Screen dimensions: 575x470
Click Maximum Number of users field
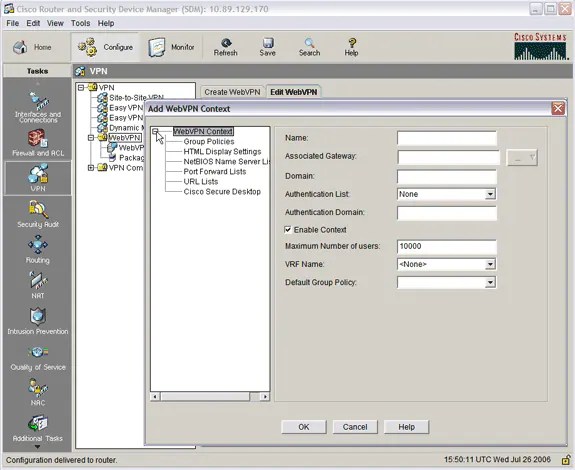coord(447,246)
